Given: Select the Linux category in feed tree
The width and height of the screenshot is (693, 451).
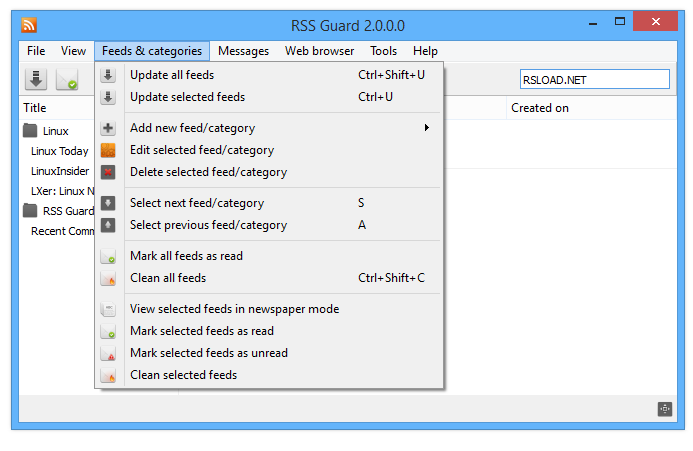Looking at the screenshot, I should (x=56, y=131).
